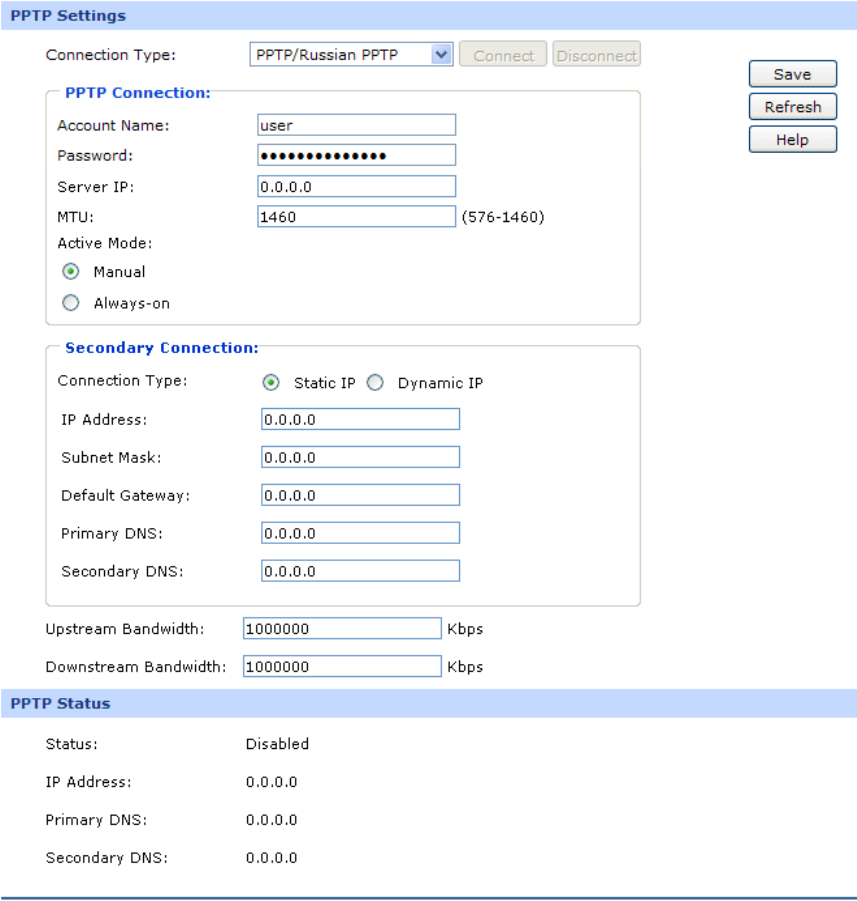
Task: Click the Disconnect button
Action: [x=597, y=55]
